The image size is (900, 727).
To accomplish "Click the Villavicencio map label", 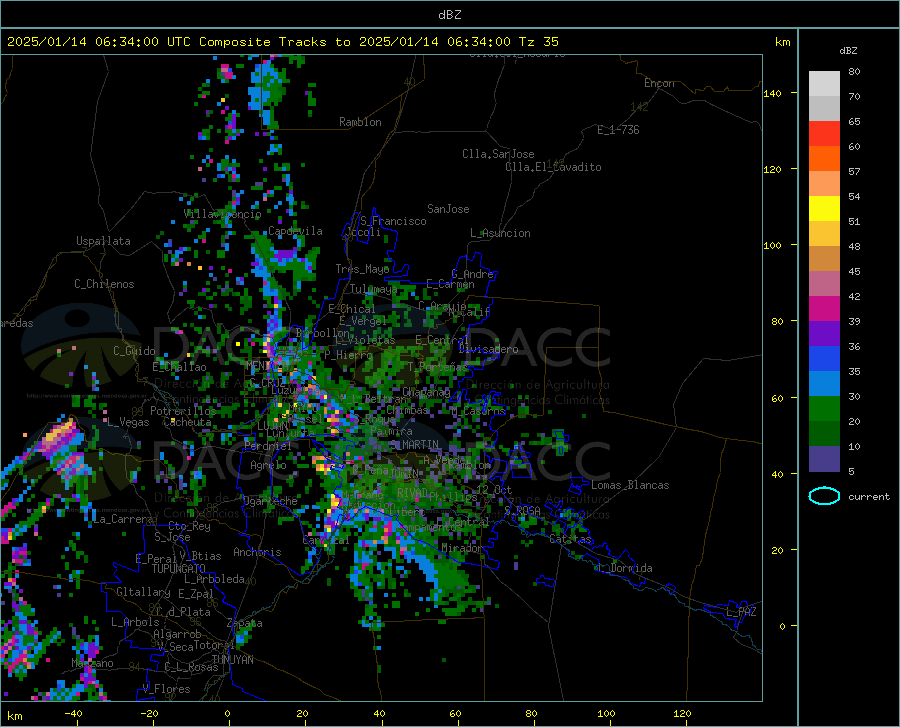I will point(223,214).
